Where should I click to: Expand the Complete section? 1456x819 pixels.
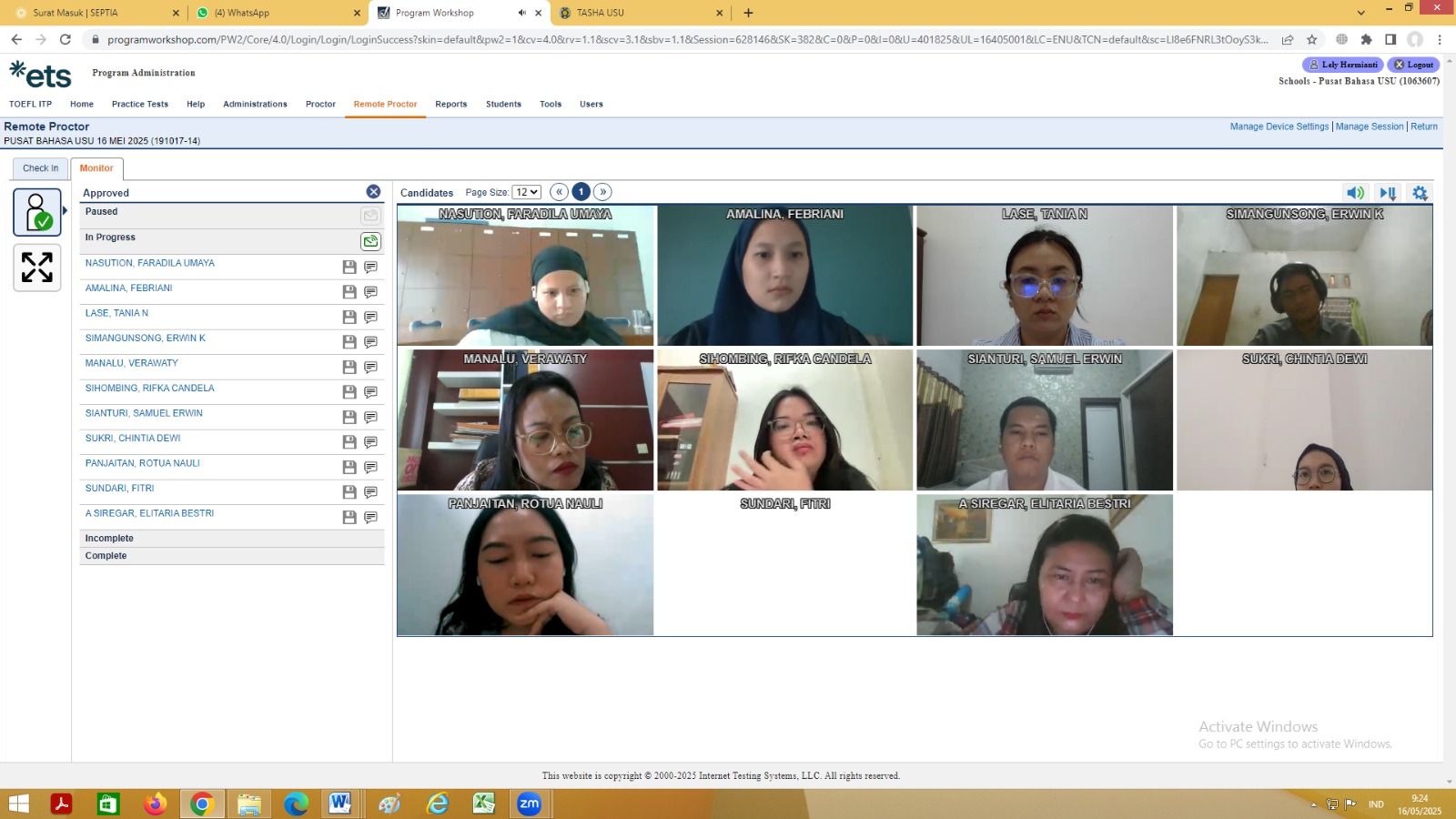232,556
